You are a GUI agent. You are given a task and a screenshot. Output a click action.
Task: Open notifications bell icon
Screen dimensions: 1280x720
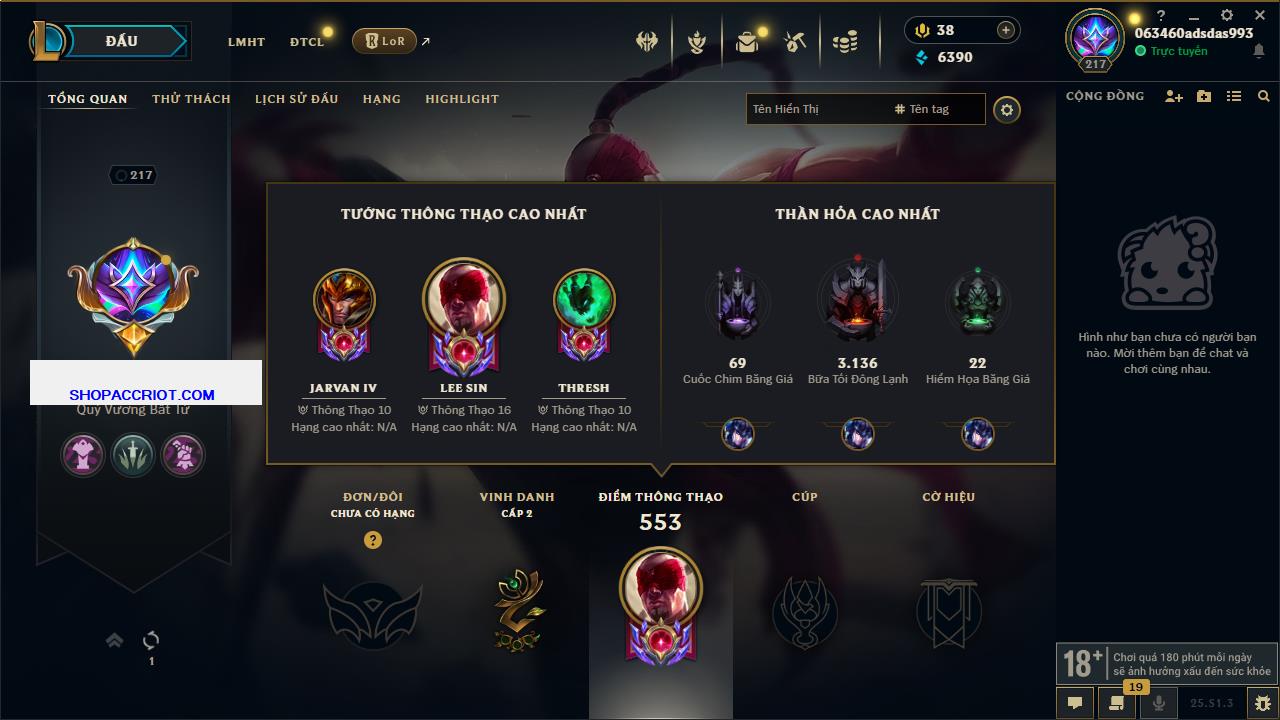coord(1258,51)
